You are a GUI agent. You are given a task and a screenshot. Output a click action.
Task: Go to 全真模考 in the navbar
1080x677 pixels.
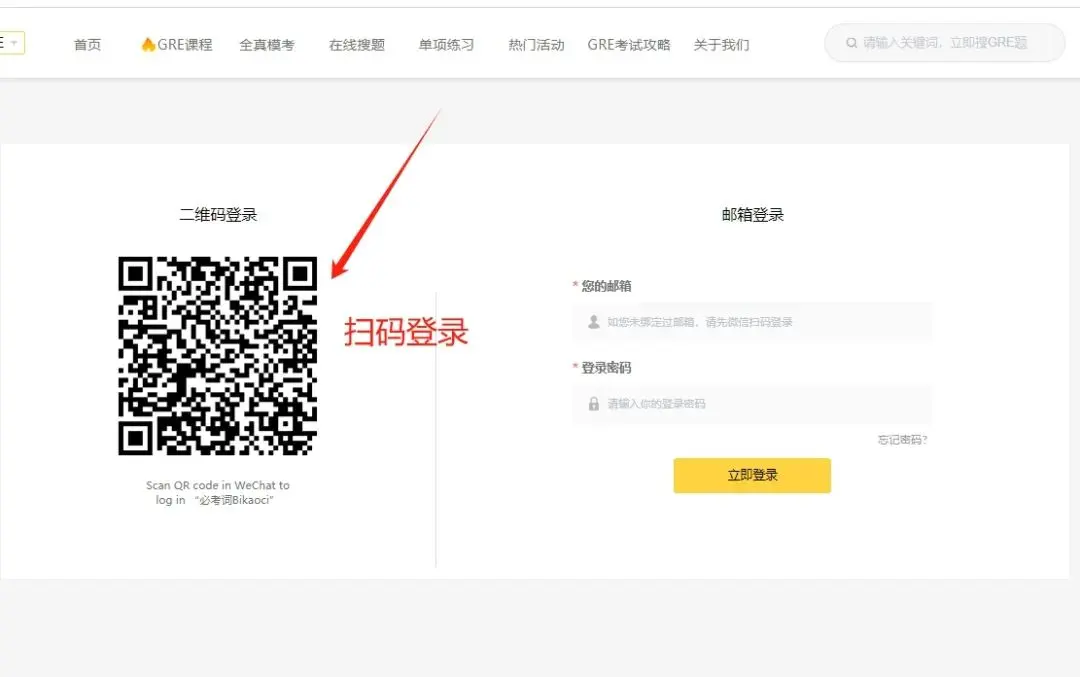(x=267, y=45)
